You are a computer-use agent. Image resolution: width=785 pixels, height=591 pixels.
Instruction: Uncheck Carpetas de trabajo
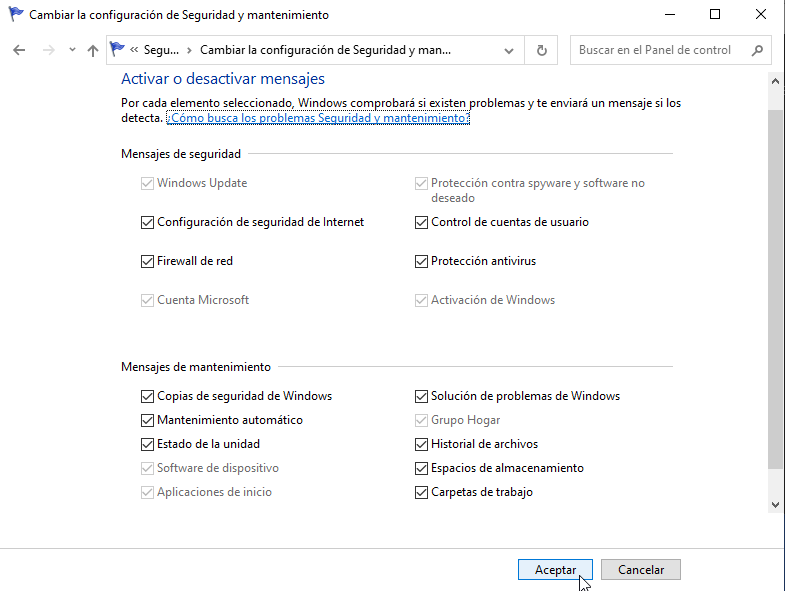(421, 492)
